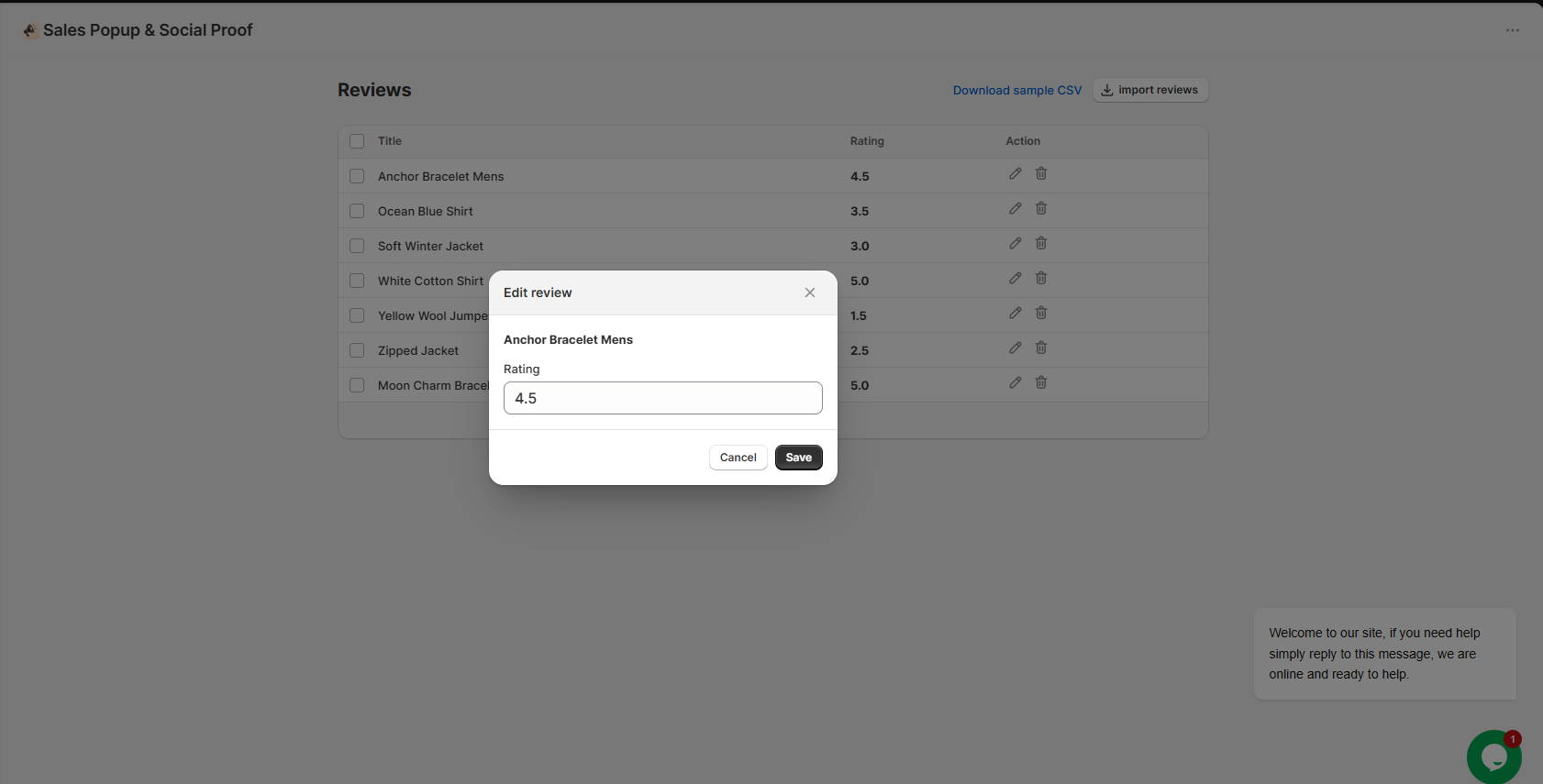Edit the Soft Winter Jacket review
This screenshot has height=784, width=1543.
click(x=1015, y=244)
